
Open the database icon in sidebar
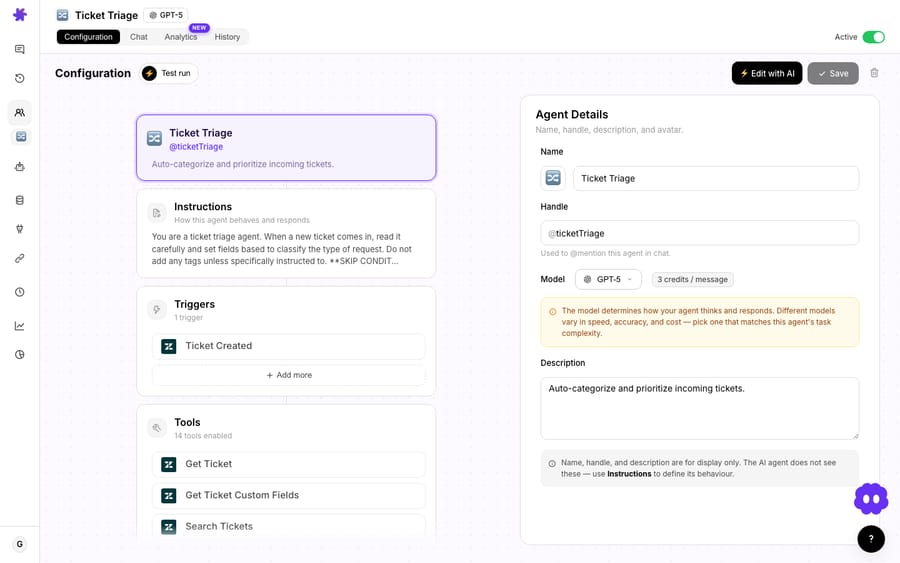pyautogui.click(x=20, y=200)
